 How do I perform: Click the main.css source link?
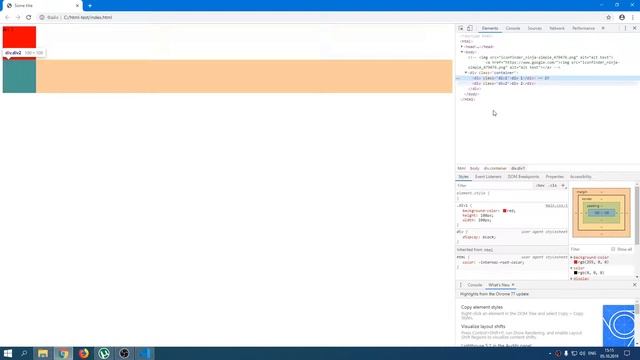pyautogui.click(x=556, y=206)
